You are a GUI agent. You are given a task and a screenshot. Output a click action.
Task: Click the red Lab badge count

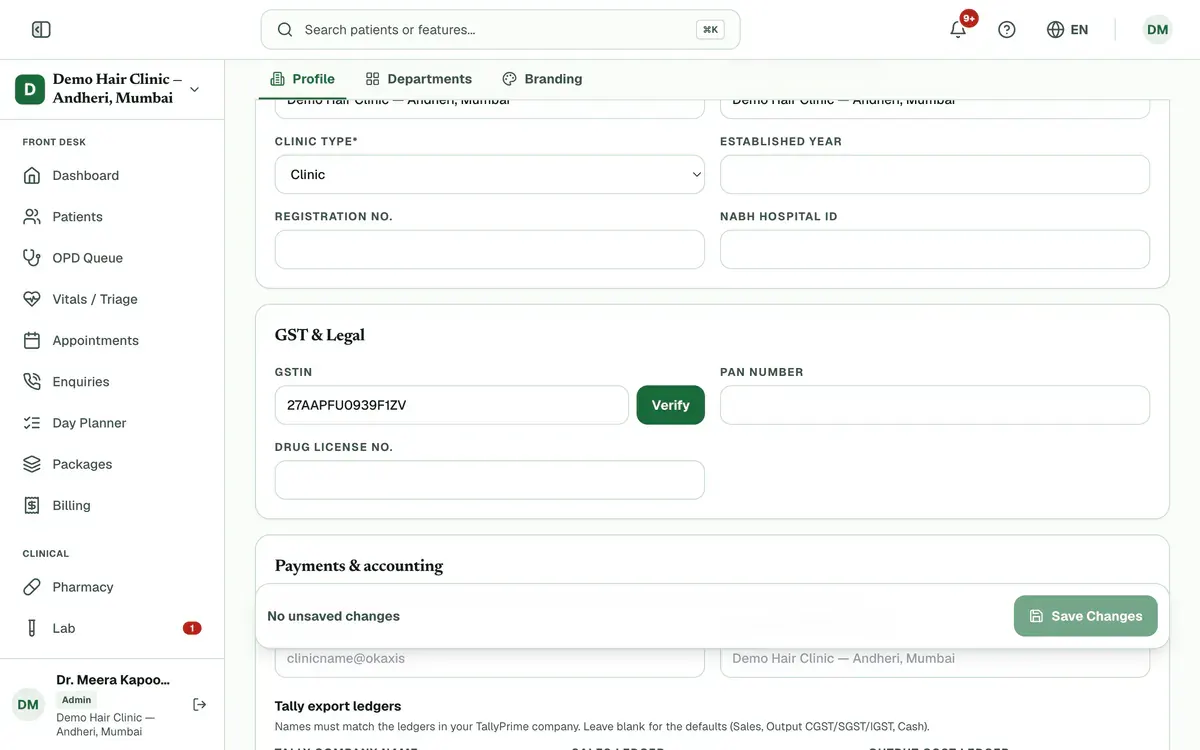click(x=192, y=628)
